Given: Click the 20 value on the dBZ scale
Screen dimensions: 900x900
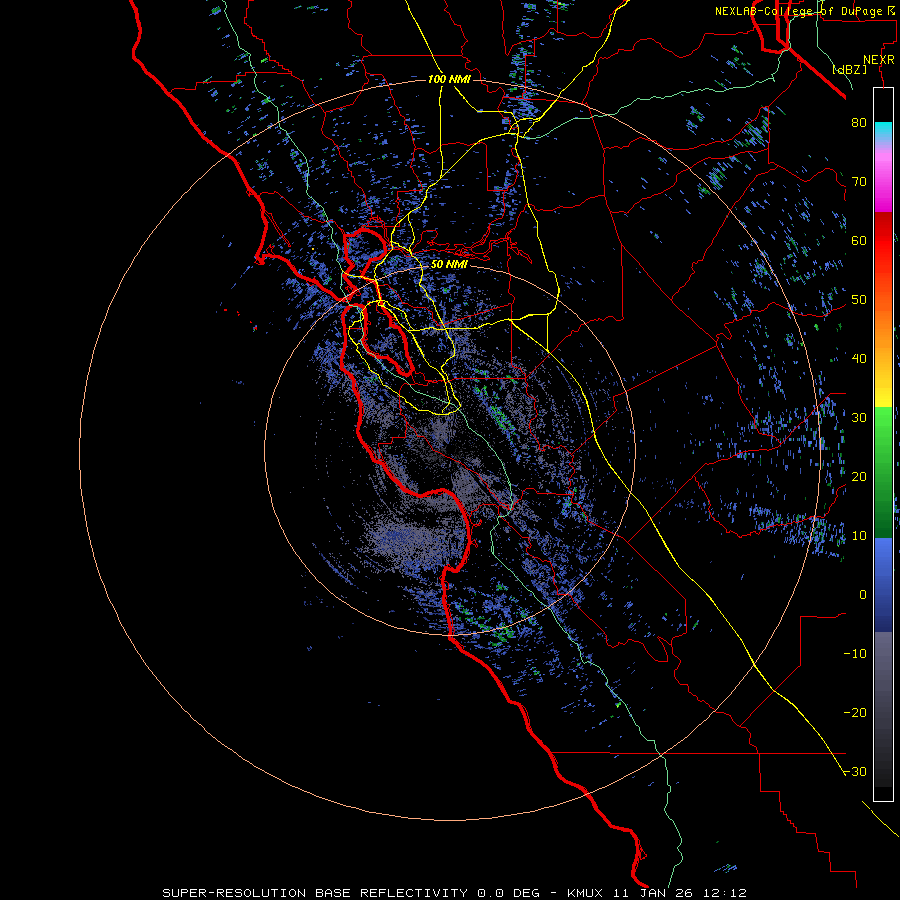Looking at the screenshot, I should point(859,477).
